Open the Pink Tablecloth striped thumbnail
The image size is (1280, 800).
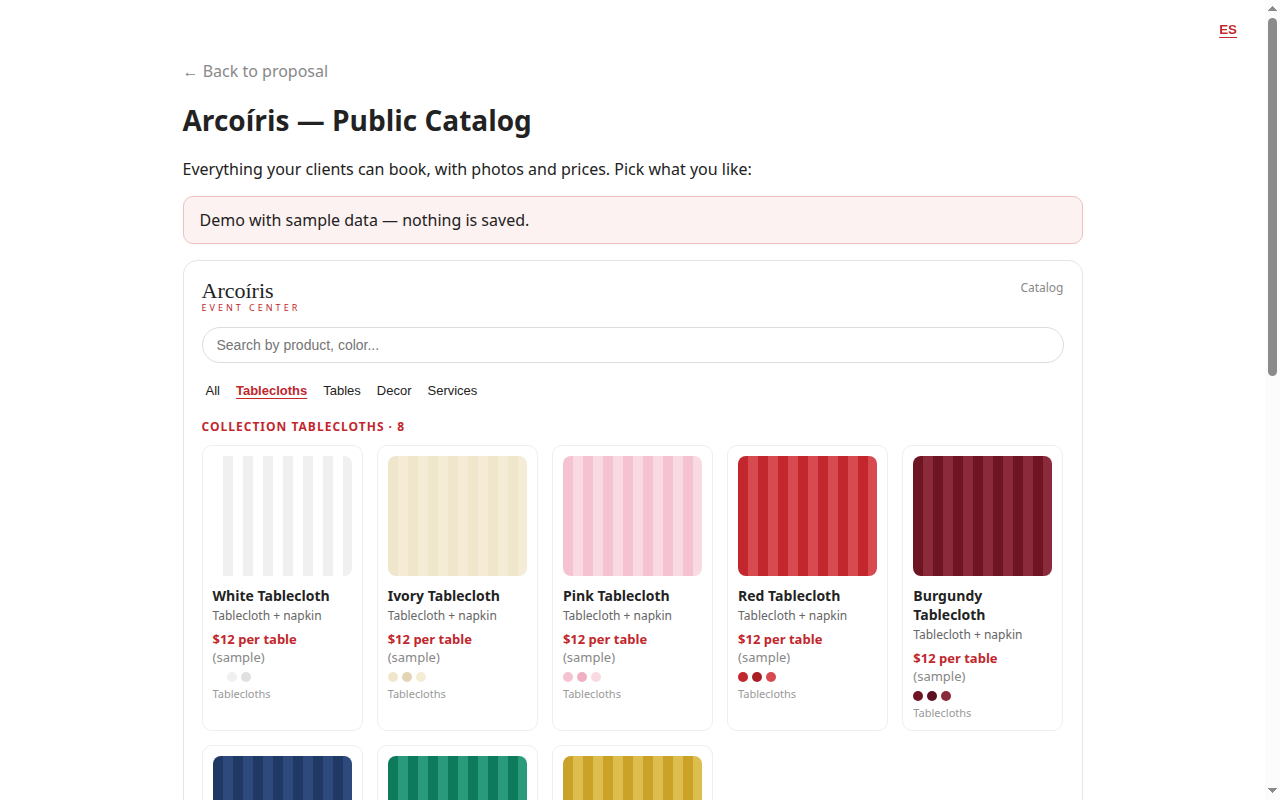tap(632, 516)
